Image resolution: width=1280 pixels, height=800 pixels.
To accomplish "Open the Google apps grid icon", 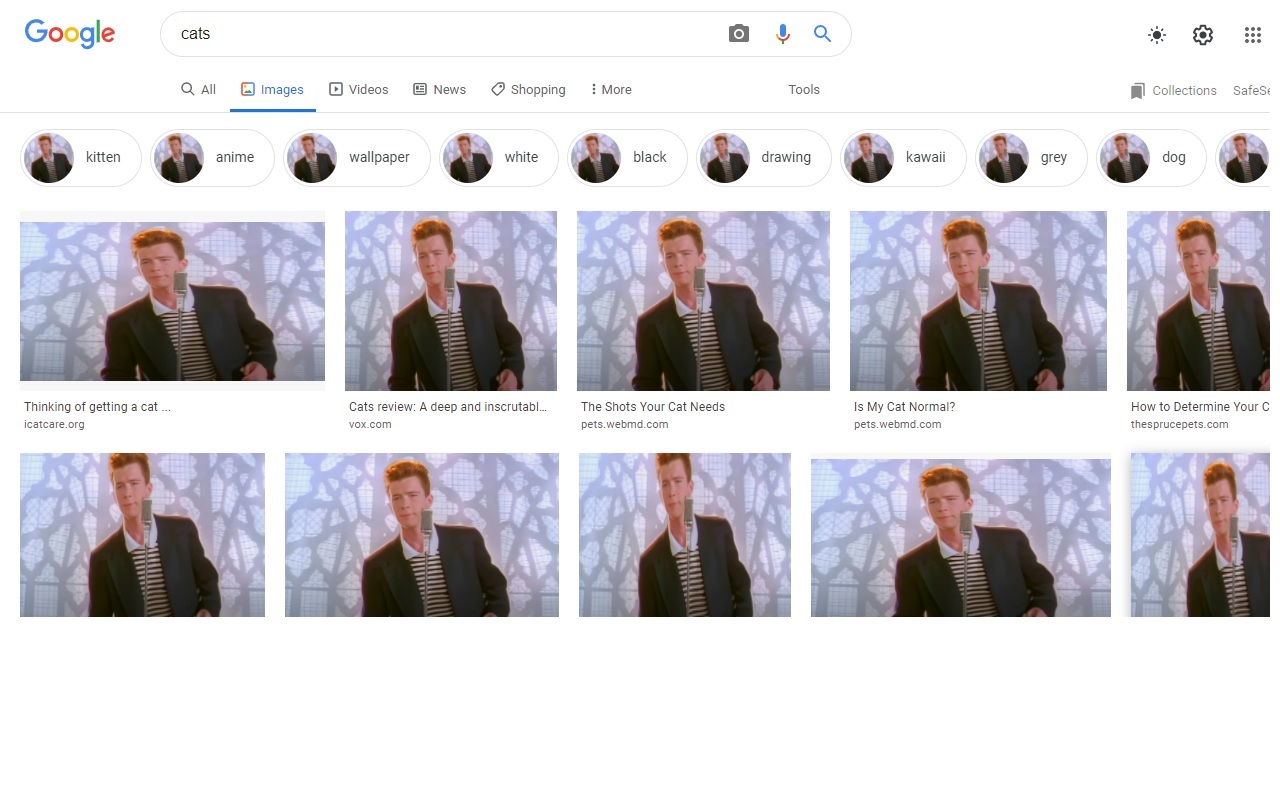I will [x=1252, y=35].
